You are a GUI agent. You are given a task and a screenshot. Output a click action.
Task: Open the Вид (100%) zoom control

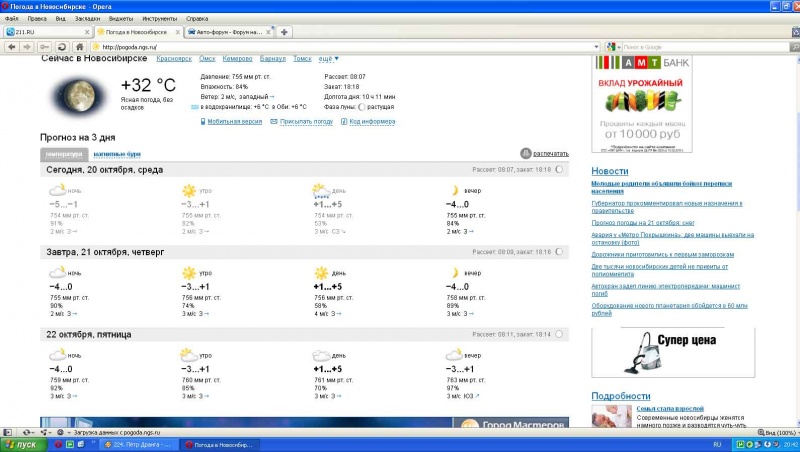point(777,432)
